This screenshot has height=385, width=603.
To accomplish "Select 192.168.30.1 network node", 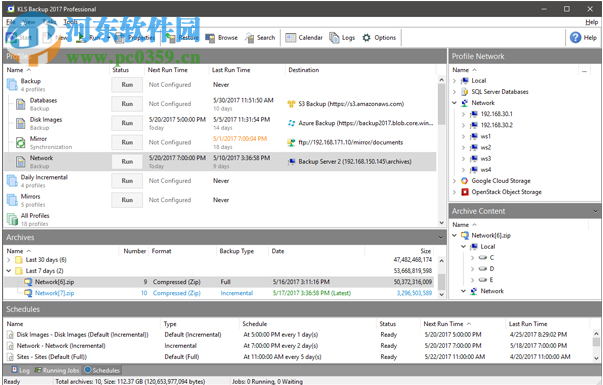I will (x=496, y=114).
